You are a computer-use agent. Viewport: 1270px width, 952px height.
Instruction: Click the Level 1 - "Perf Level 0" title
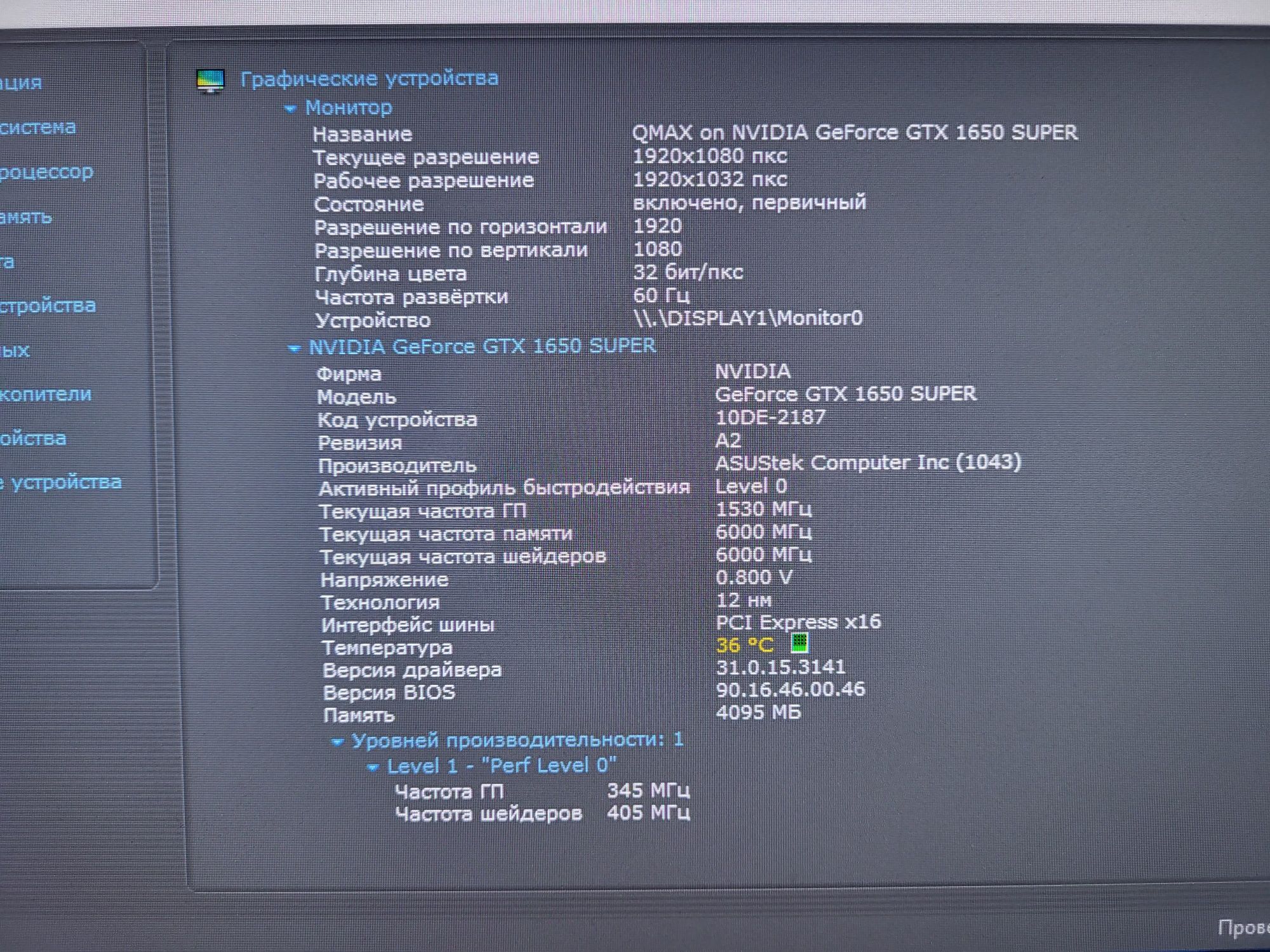pos(502,766)
